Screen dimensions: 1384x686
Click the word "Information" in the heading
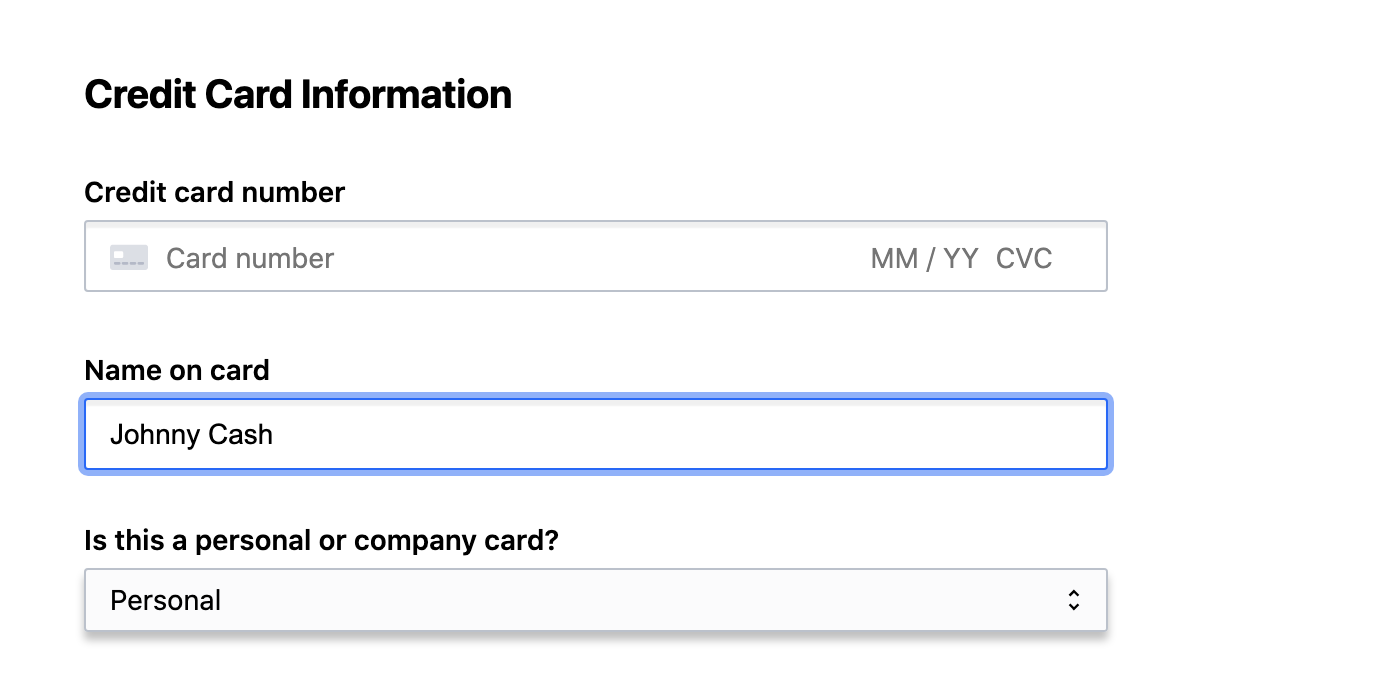click(406, 94)
